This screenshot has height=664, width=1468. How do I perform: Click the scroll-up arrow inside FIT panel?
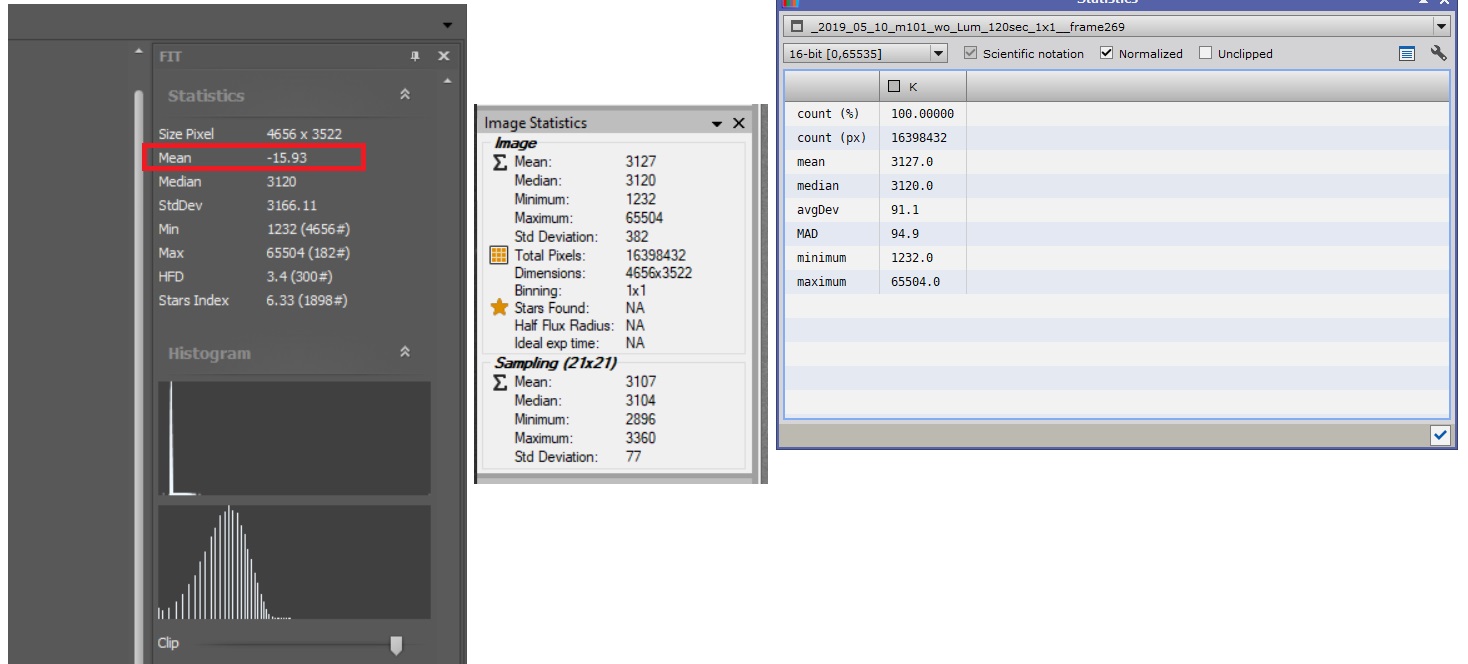click(x=447, y=80)
